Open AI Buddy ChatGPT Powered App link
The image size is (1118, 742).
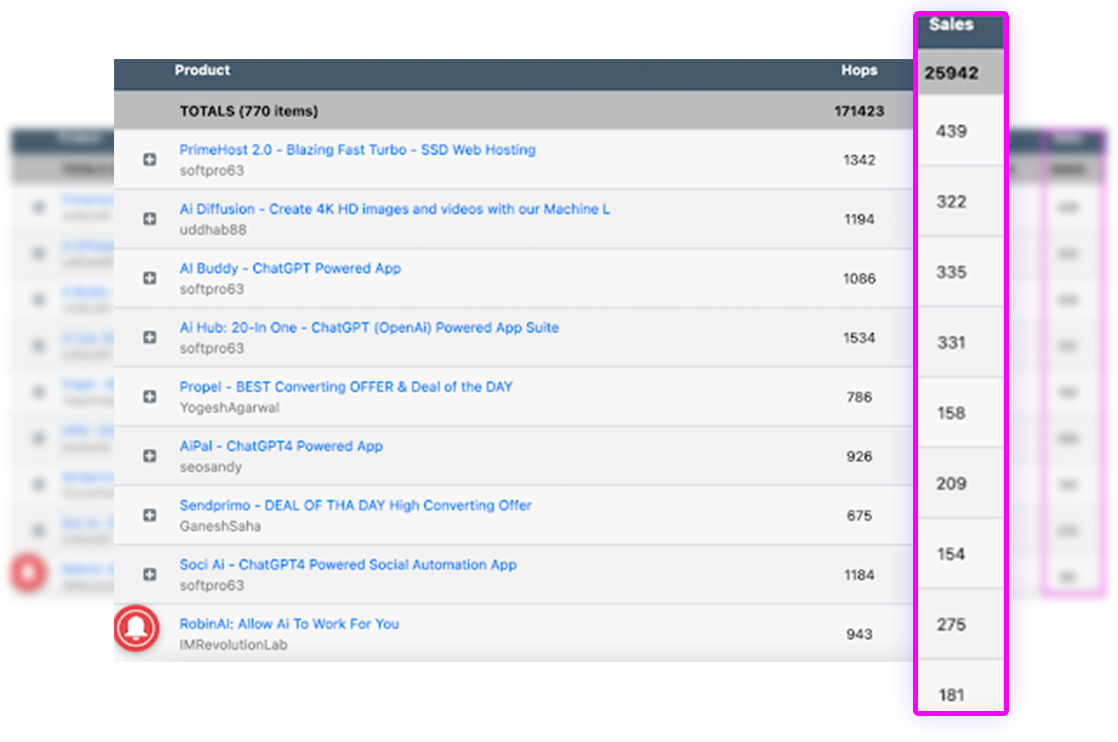290,268
